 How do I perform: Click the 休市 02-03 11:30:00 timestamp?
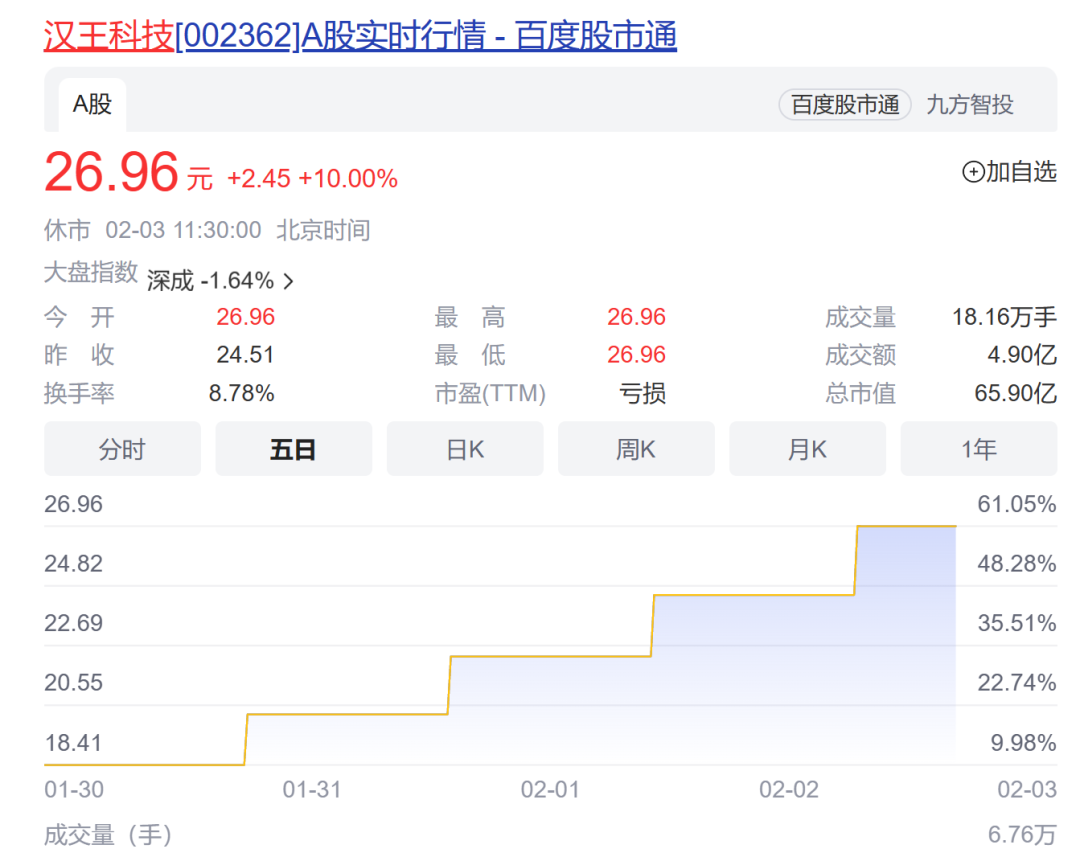[x=153, y=230]
